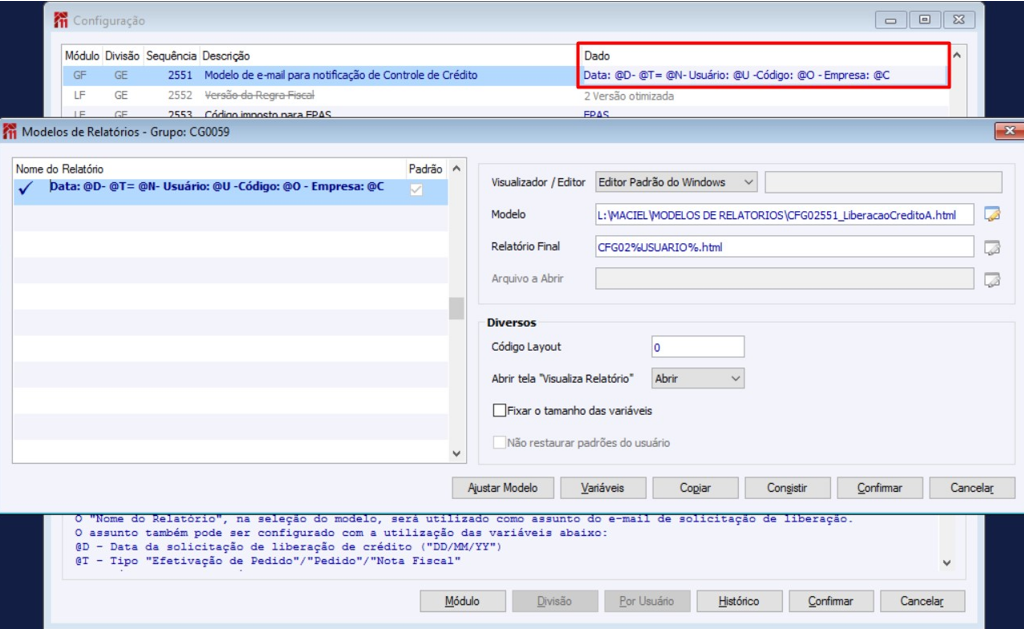
Task: Browse for Modelo file icon
Action: pos(992,214)
